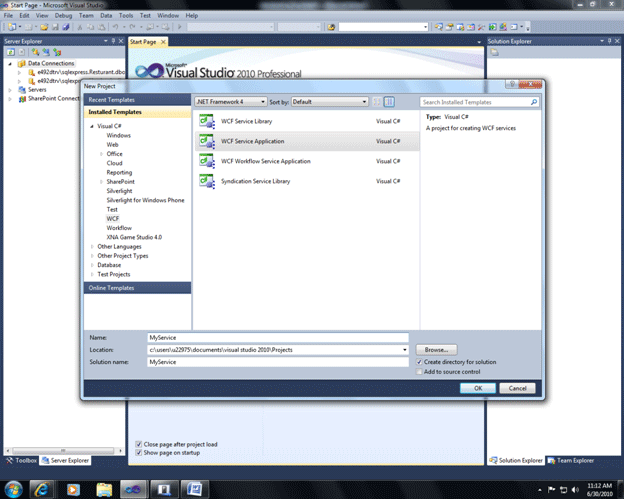Open Windows Explorer folder from taskbar
Viewport: 624px width, 499px height.
(104, 489)
